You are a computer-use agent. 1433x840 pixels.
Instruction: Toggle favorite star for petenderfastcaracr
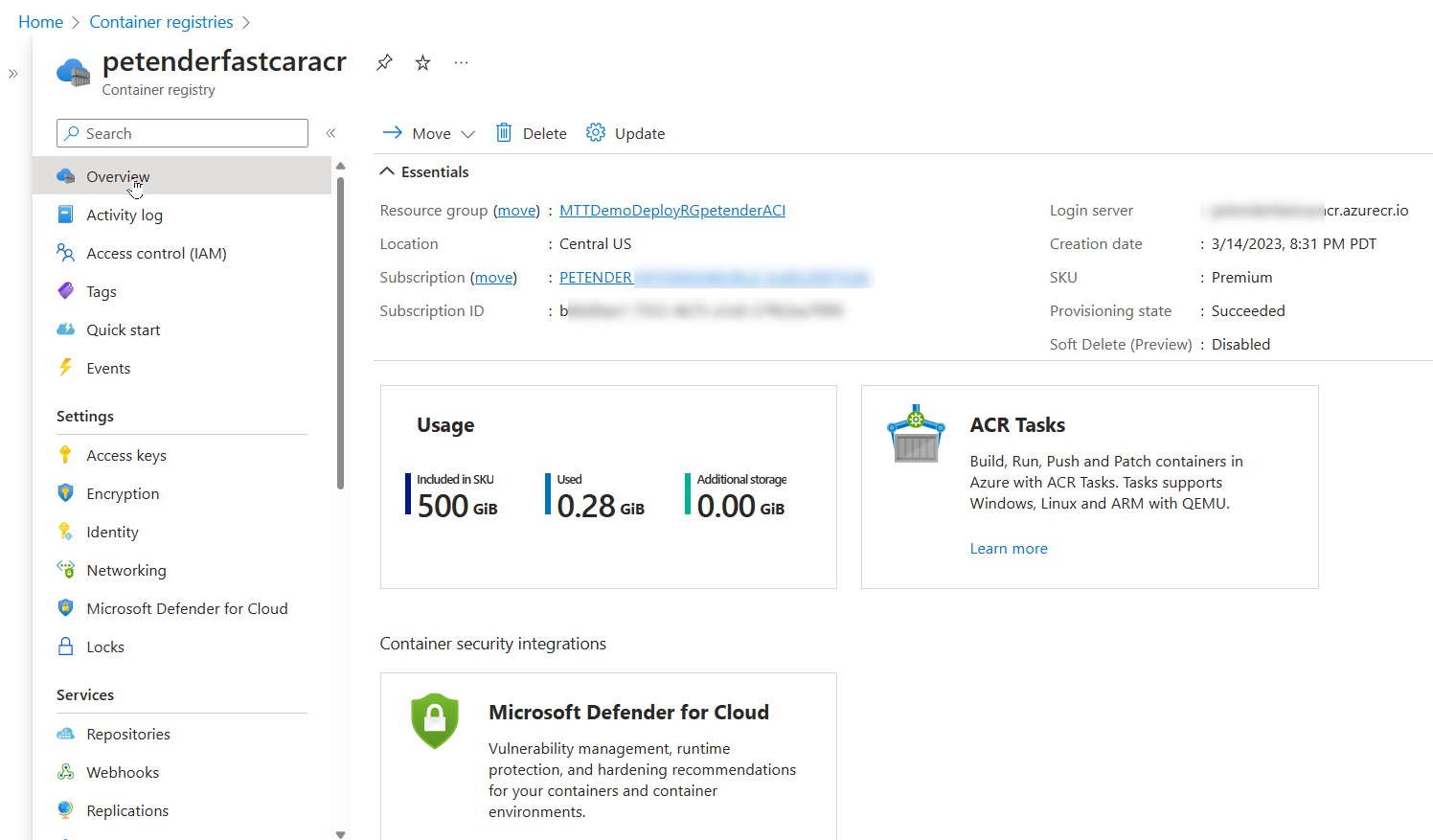[422, 61]
